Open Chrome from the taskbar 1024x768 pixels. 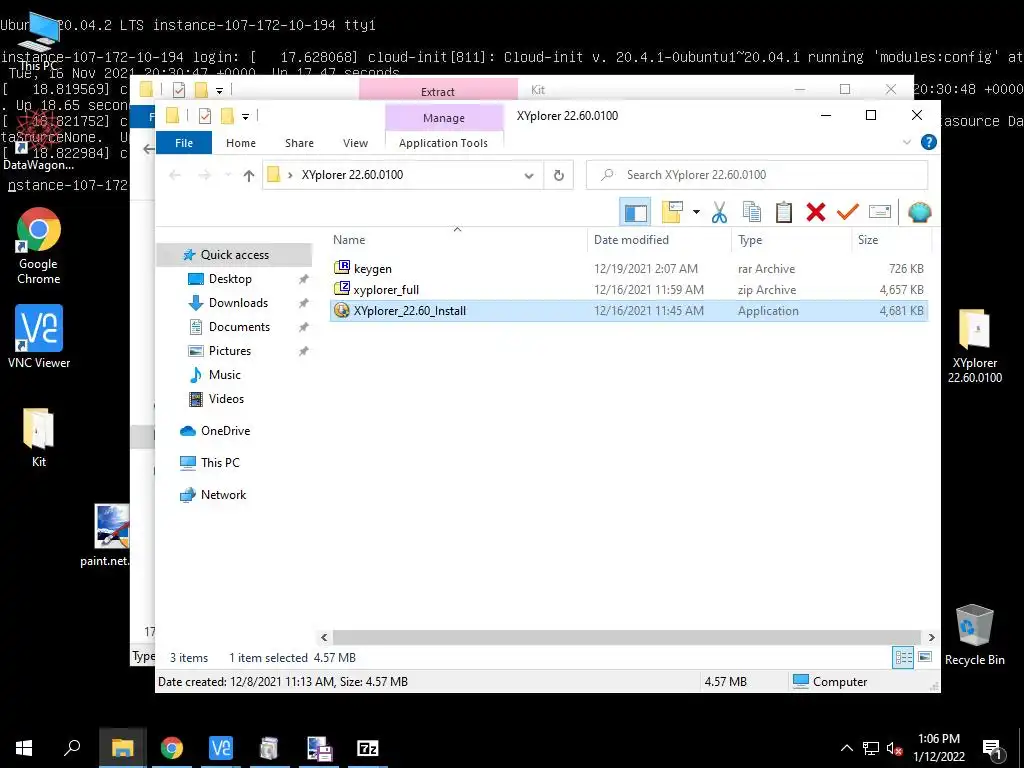click(172, 748)
